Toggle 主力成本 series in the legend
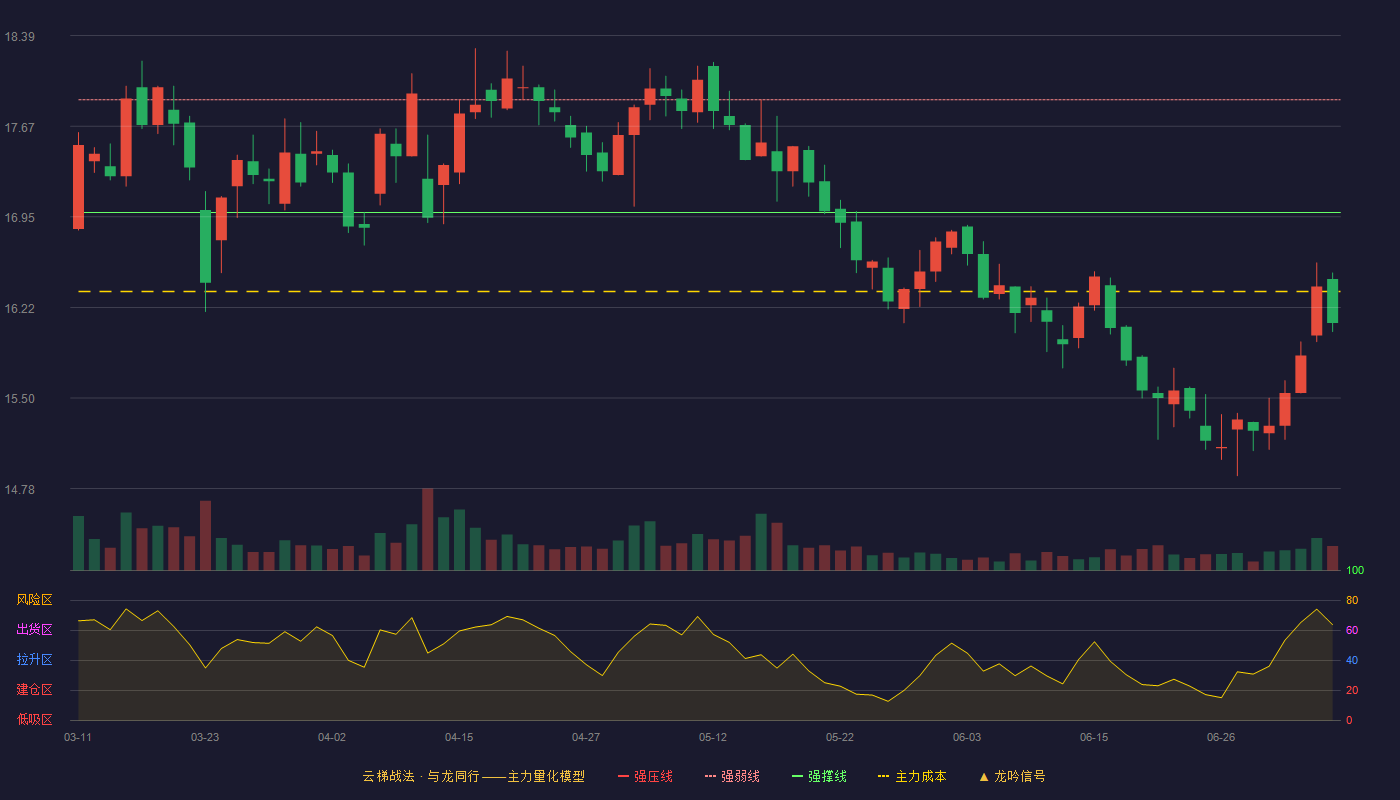The width and height of the screenshot is (1400, 800). [912, 776]
